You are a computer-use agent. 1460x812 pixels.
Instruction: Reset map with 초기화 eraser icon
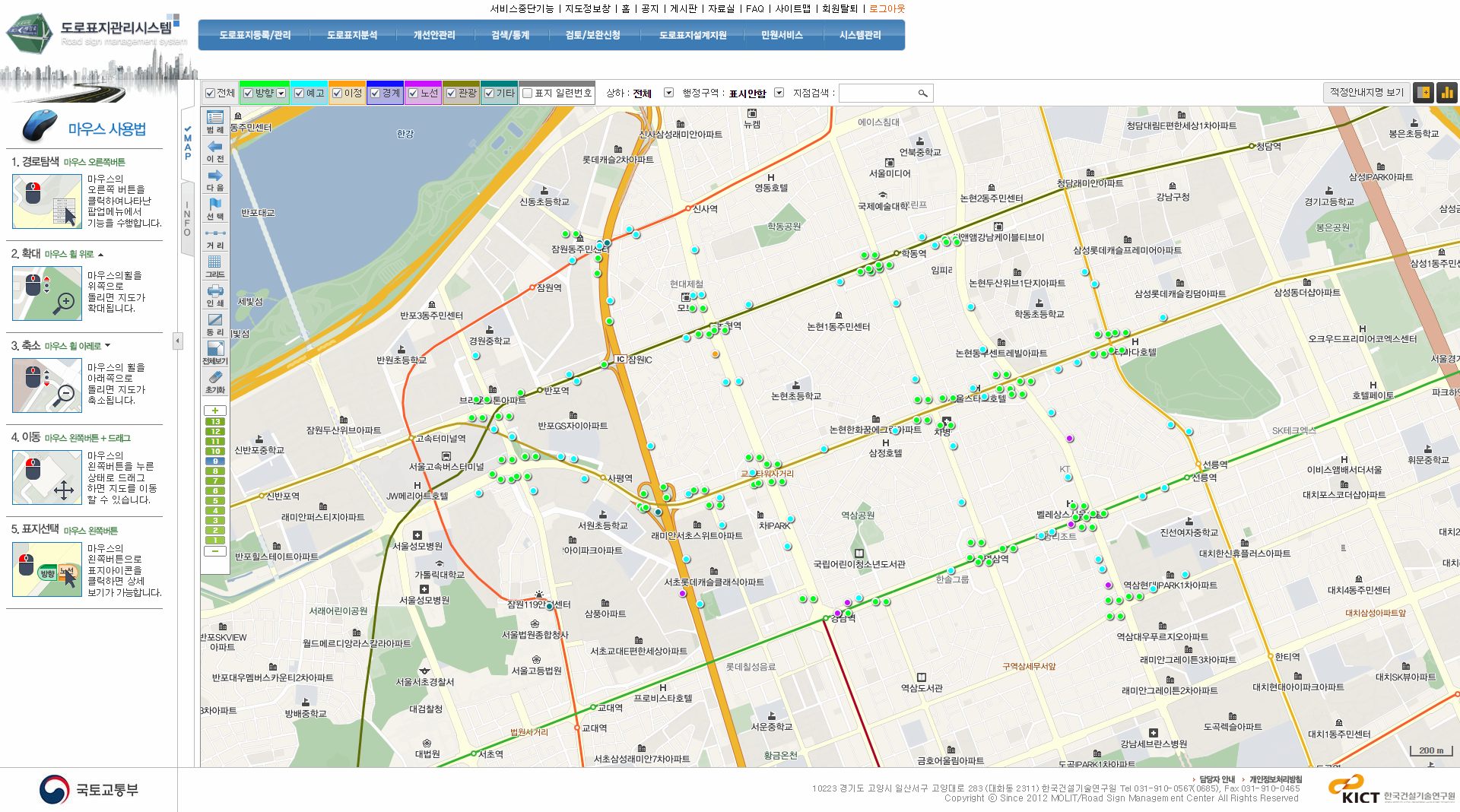click(215, 382)
